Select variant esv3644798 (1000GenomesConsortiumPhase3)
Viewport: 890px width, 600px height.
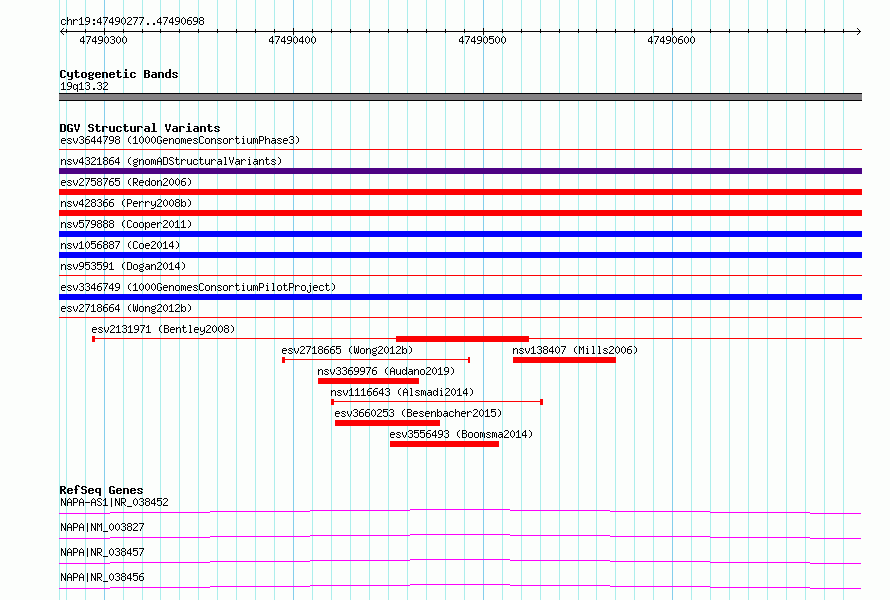click(180, 140)
